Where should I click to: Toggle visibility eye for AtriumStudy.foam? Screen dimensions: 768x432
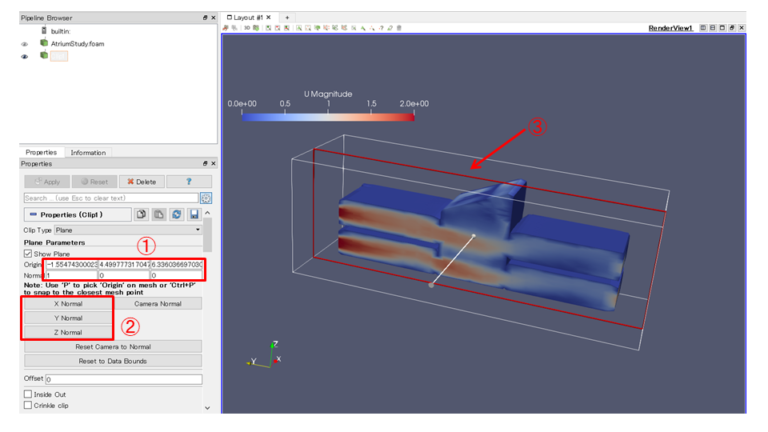(x=25, y=44)
